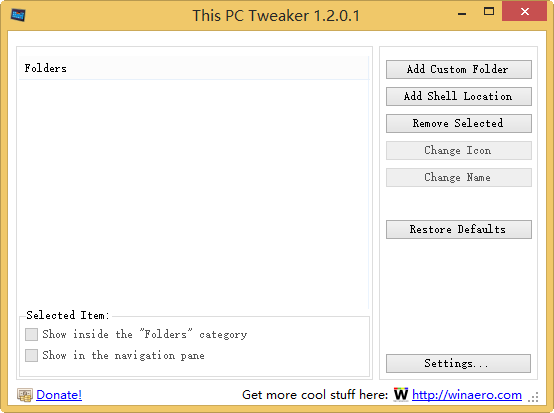Click Add Shell Location button

(459, 96)
